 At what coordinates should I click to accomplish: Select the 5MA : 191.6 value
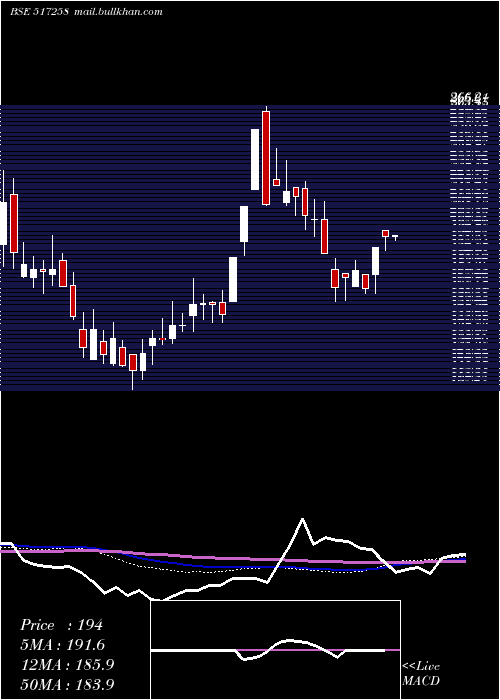pos(62,645)
